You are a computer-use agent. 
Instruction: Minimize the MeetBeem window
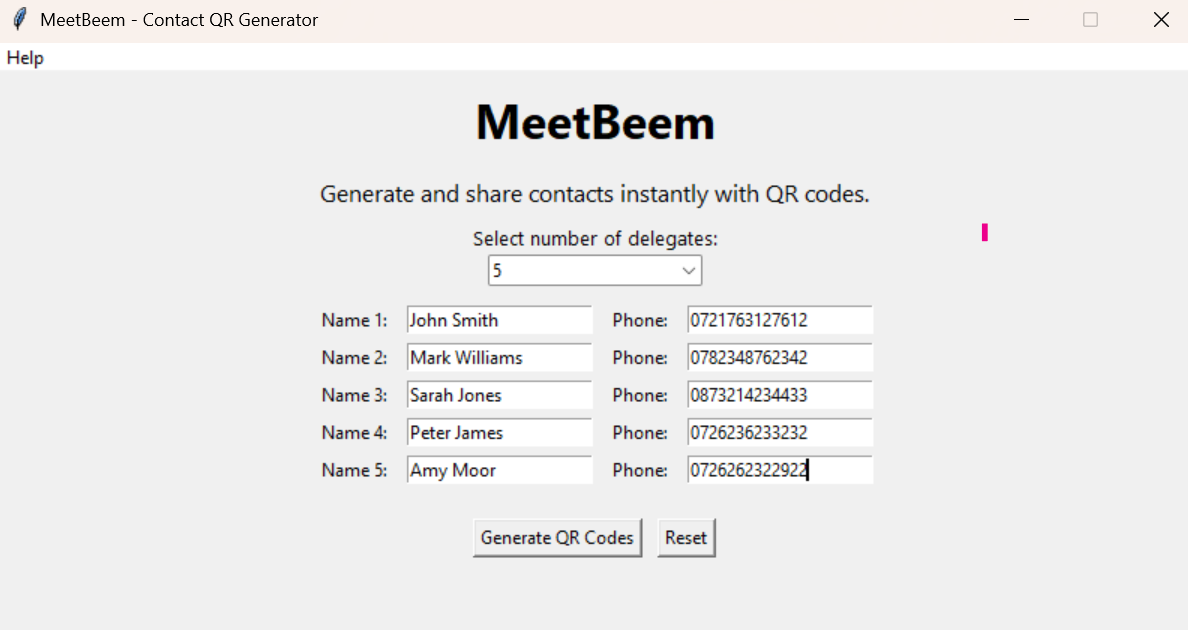pyautogui.click(x=1021, y=20)
